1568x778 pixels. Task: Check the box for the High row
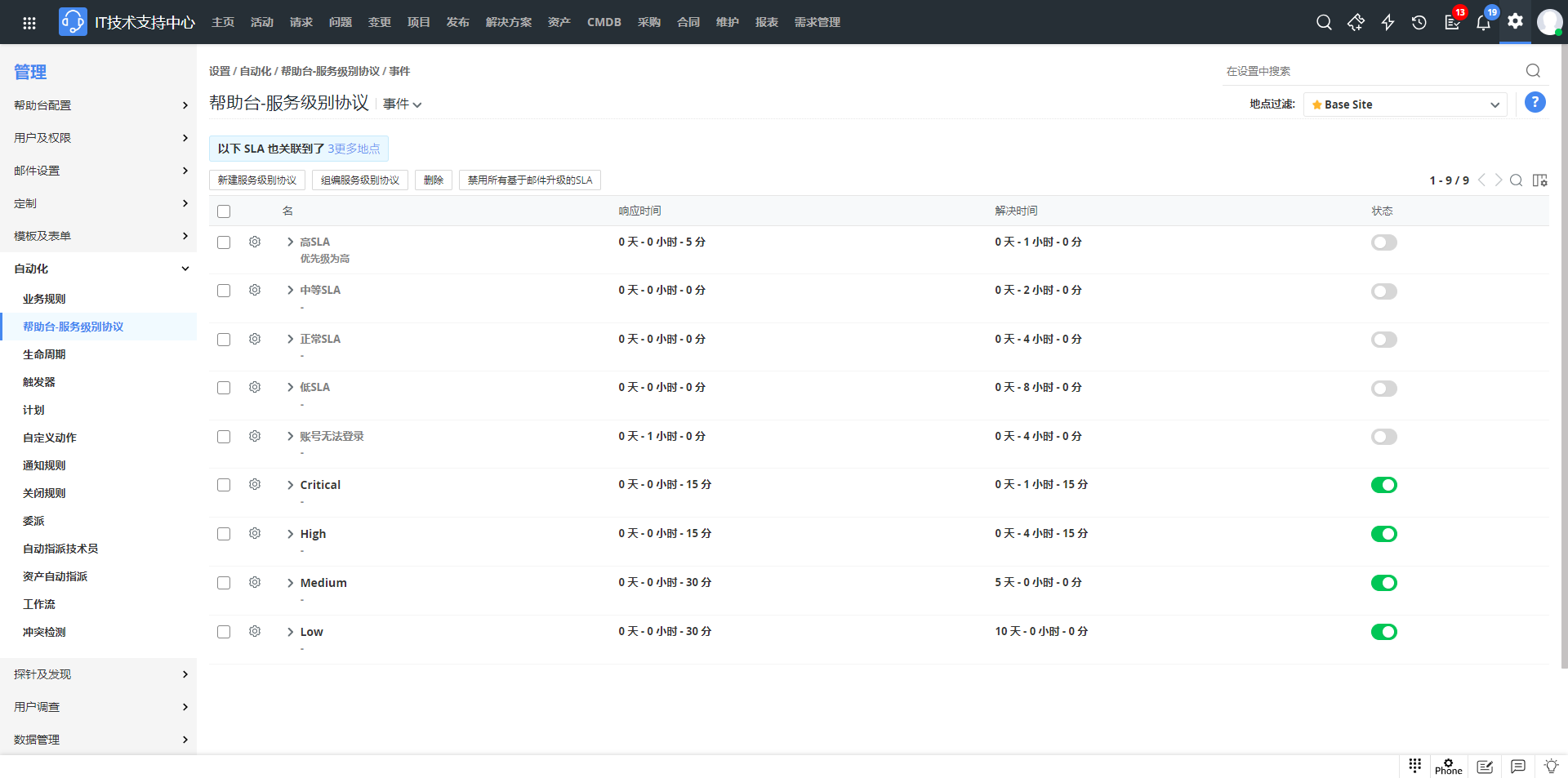point(224,534)
